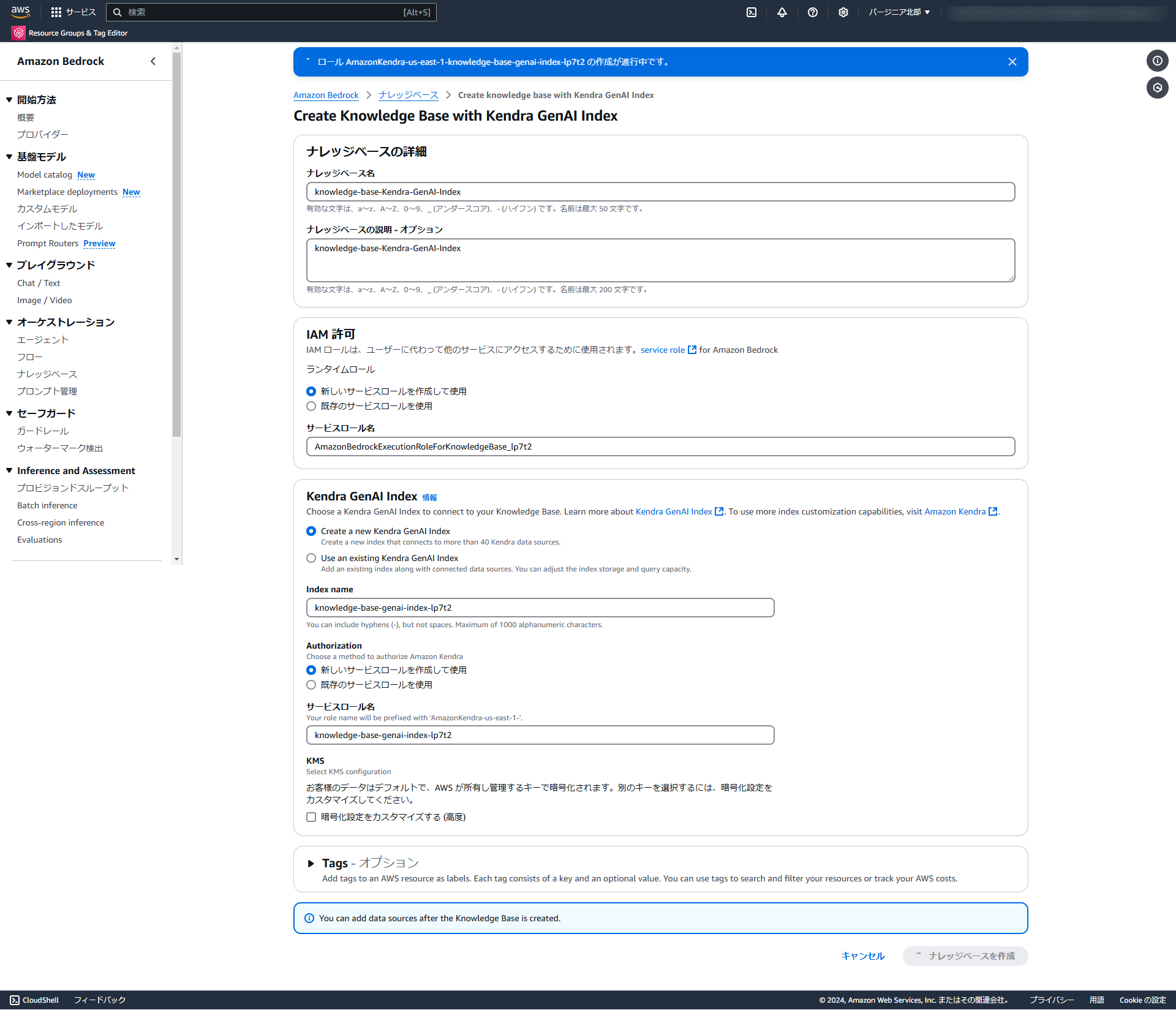Viewport: 1176px width, 1010px height.
Task: Click the Index name input field
Action: [x=540, y=608]
